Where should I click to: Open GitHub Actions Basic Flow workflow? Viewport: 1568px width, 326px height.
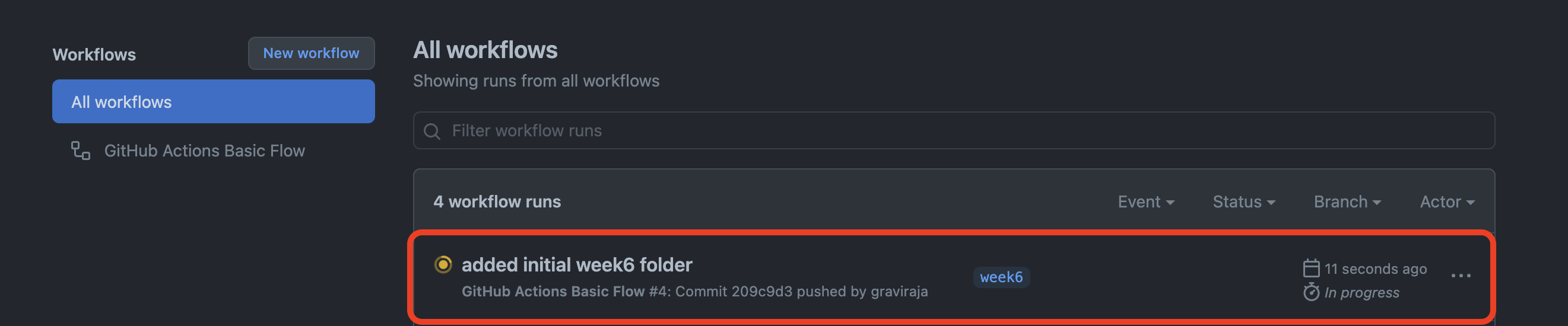coord(204,151)
